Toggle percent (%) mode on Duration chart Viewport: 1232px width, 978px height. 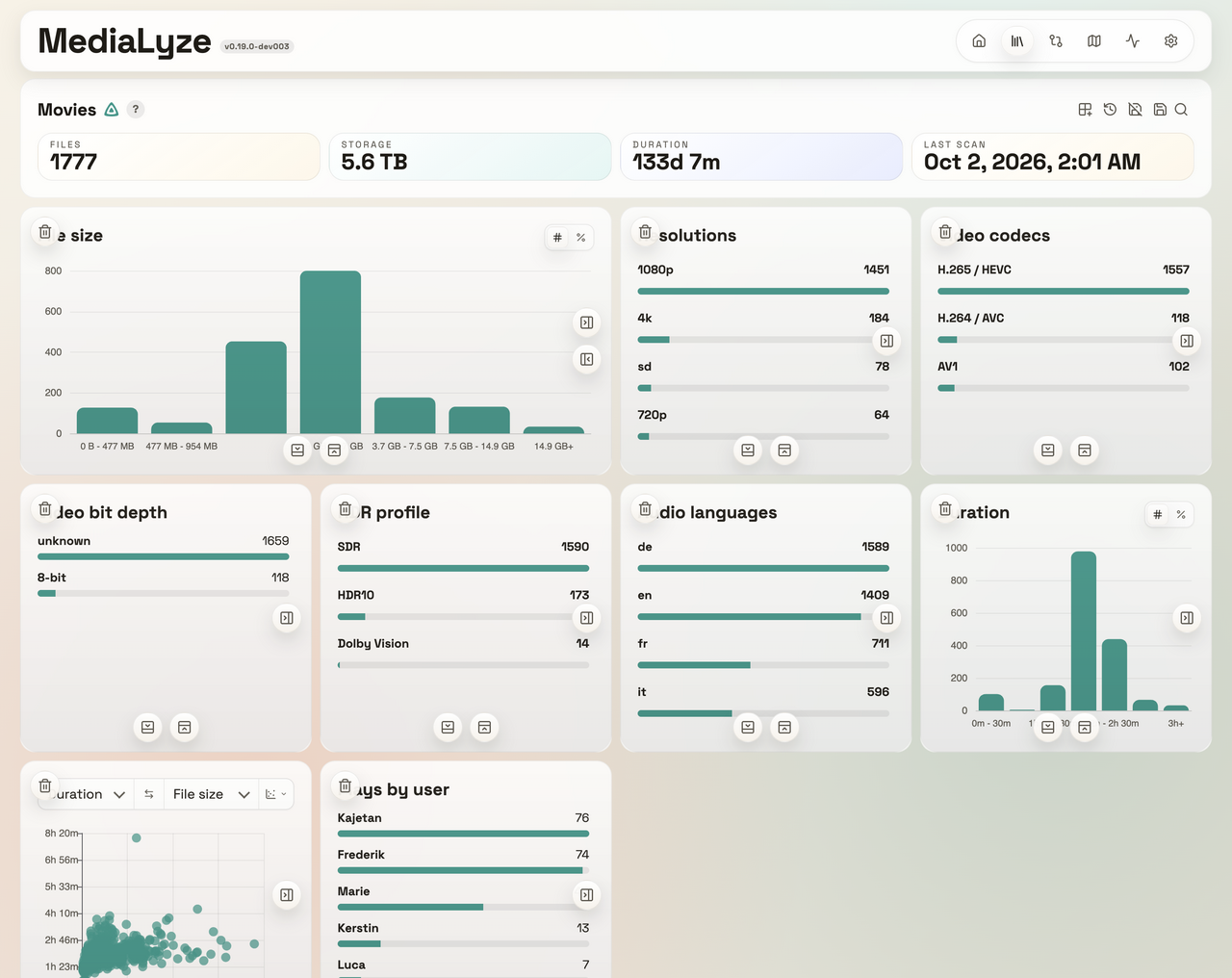[x=1181, y=515]
